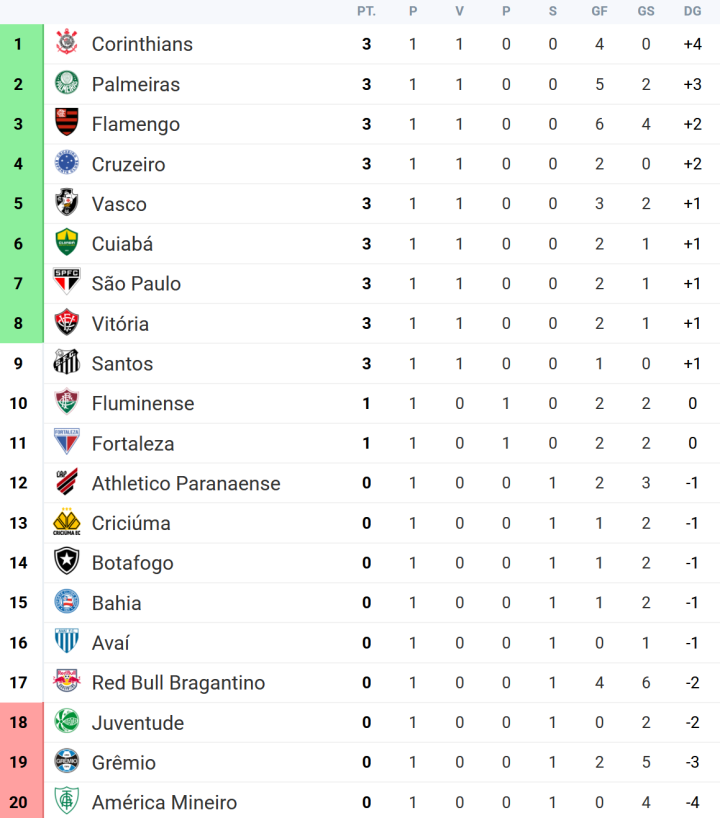Open the Vasco team crest
Viewport: 720px width, 818px height.
pyautogui.click(x=66, y=203)
